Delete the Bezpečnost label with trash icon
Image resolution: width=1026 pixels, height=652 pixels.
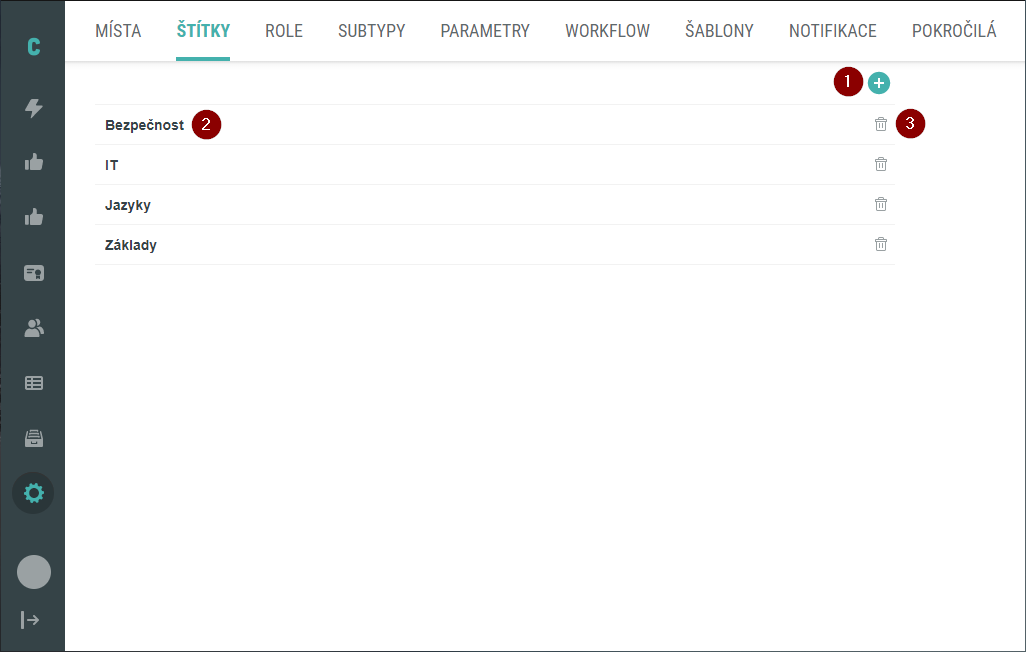tap(880, 124)
